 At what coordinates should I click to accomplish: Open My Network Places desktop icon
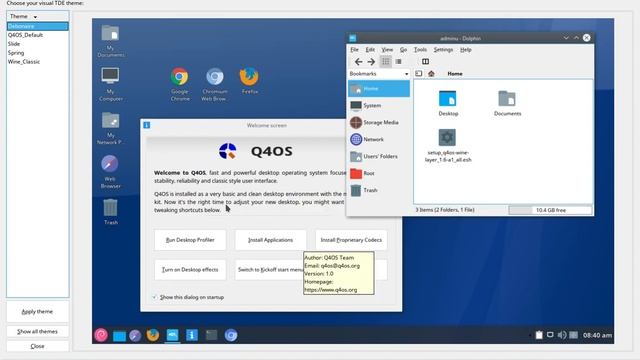111,128
